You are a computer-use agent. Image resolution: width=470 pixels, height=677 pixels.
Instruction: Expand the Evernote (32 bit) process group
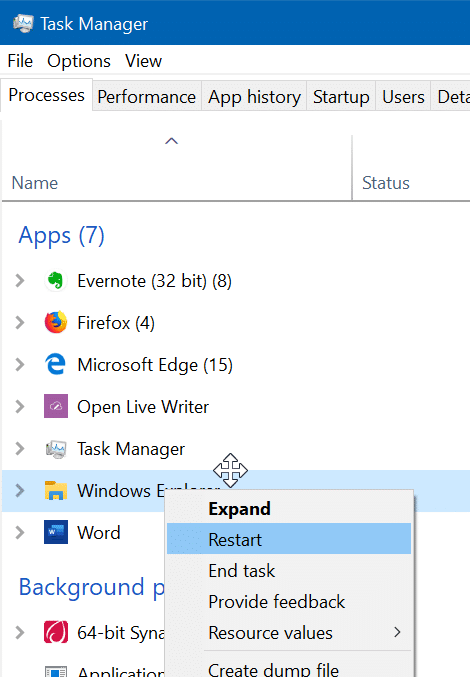19,281
